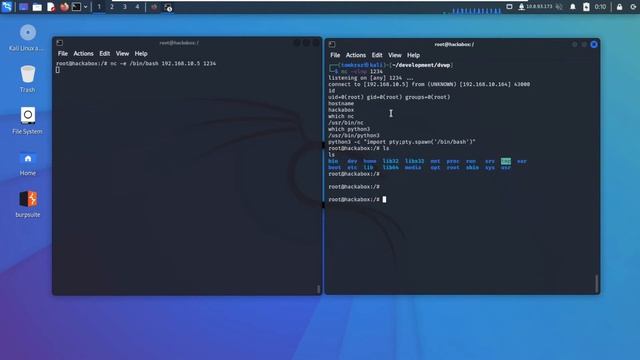Click the battery power tray icon

[586, 7]
